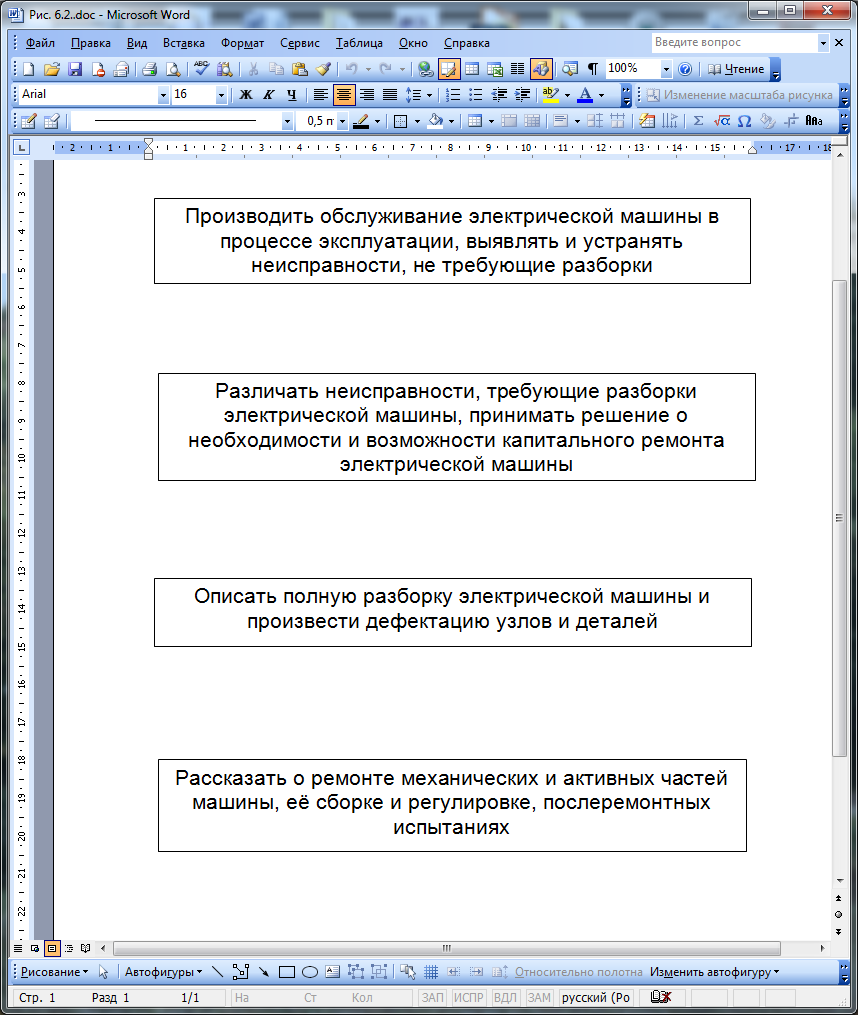
Task: Align text to the right
Action: (x=367, y=95)
